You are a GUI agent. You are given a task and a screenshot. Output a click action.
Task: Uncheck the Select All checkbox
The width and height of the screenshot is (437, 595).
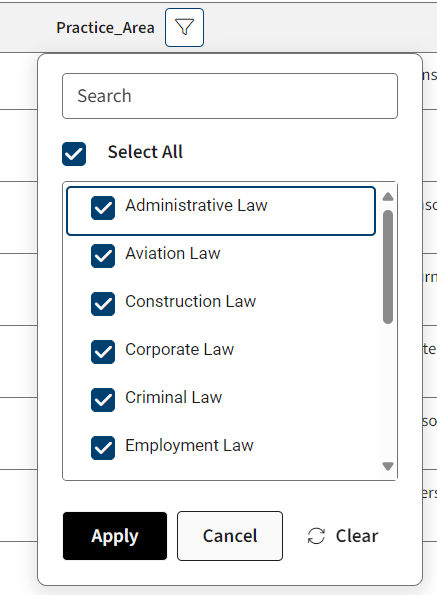click(x=74, y=154)
